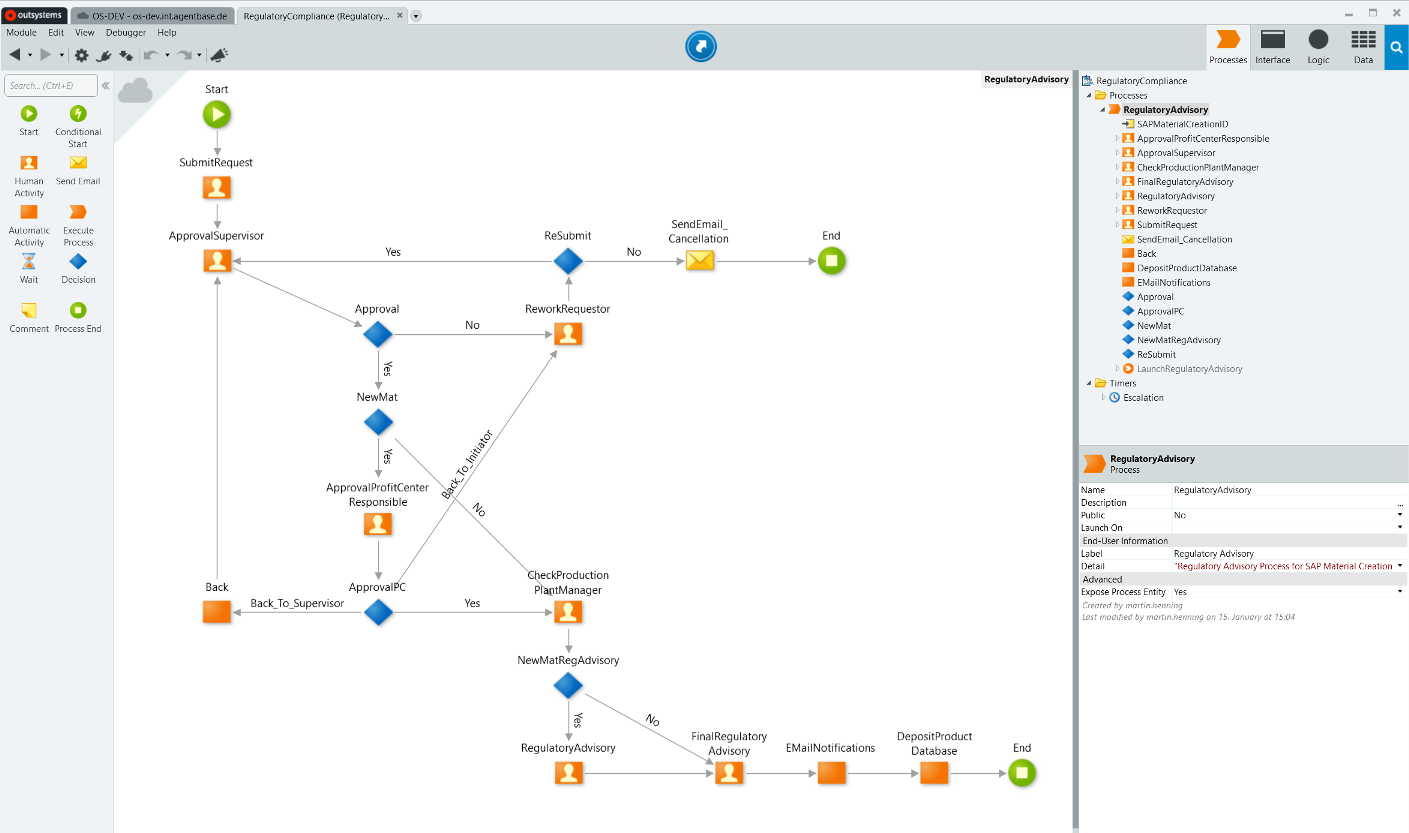Screen dimensions: 1409x833
Task: Click inside the toolbox Search field
Action: [x=50, y=85]
